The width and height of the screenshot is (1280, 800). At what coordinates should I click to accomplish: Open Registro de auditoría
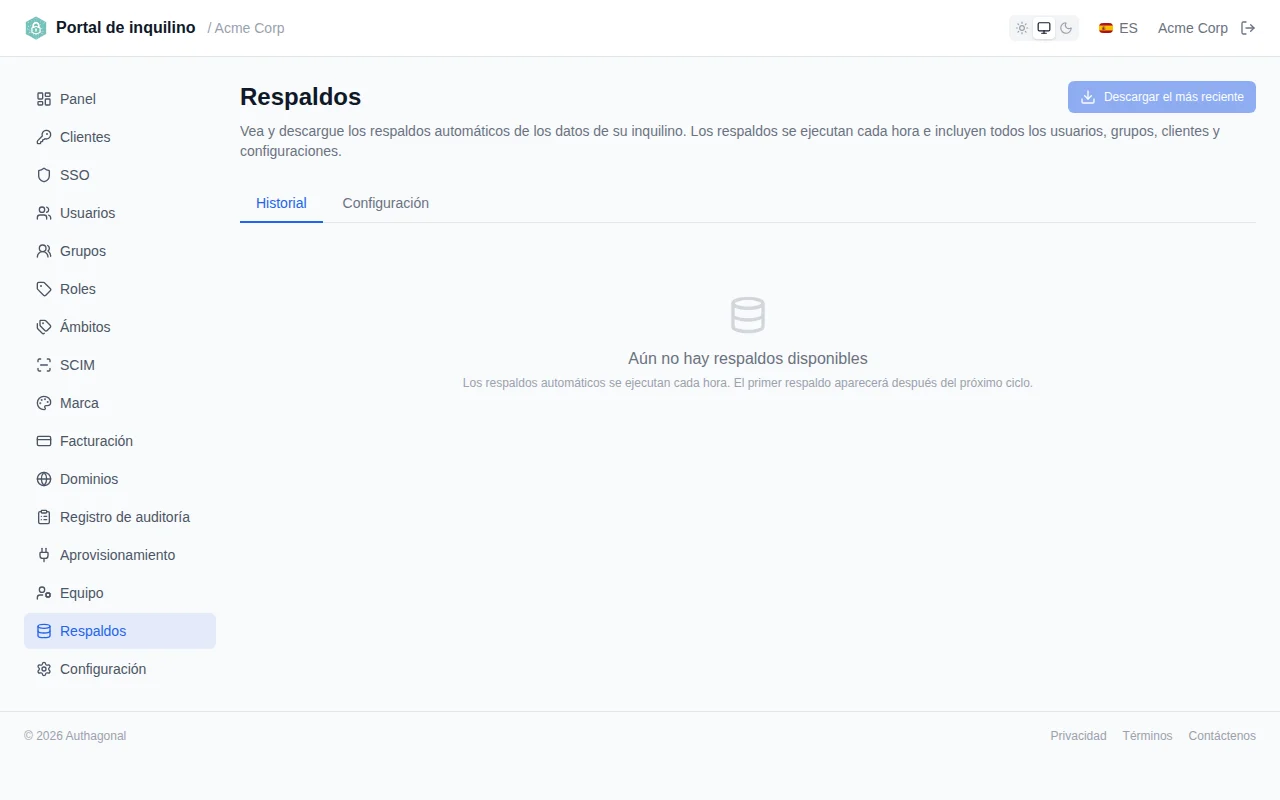coord(120,517)
